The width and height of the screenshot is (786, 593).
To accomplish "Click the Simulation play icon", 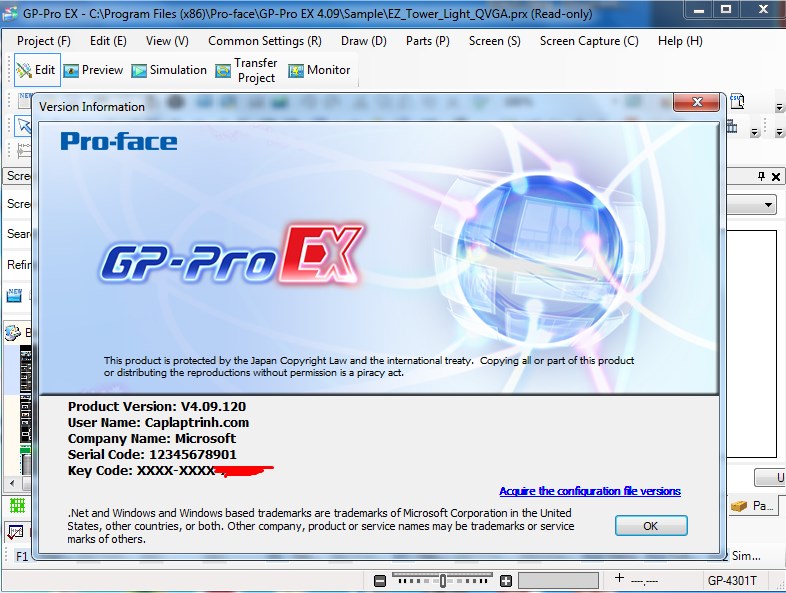I will pyautogui.click(x=139, y=71).
